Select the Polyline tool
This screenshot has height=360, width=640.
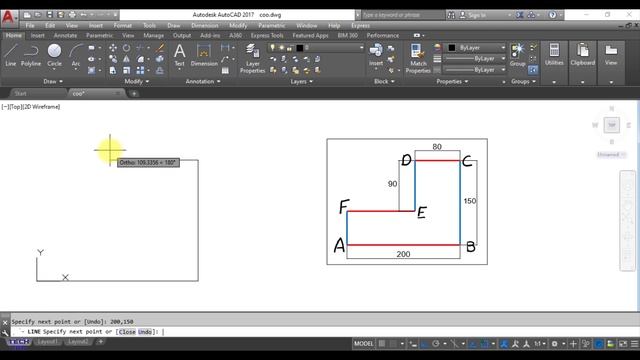point(31,55)
